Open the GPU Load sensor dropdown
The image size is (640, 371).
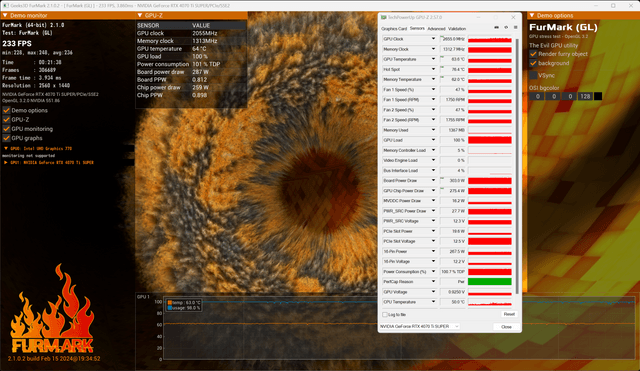pyautogui.click(x=433, y=140)
